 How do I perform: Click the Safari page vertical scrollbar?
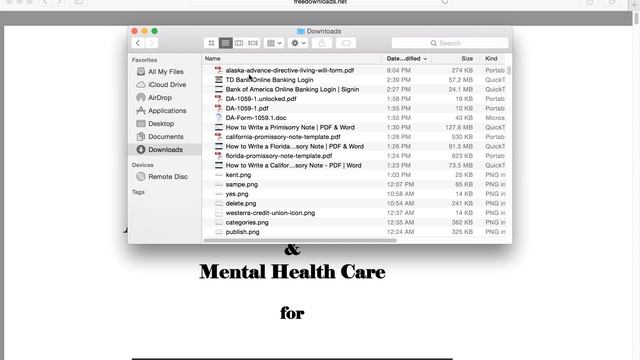pos(636,18)
